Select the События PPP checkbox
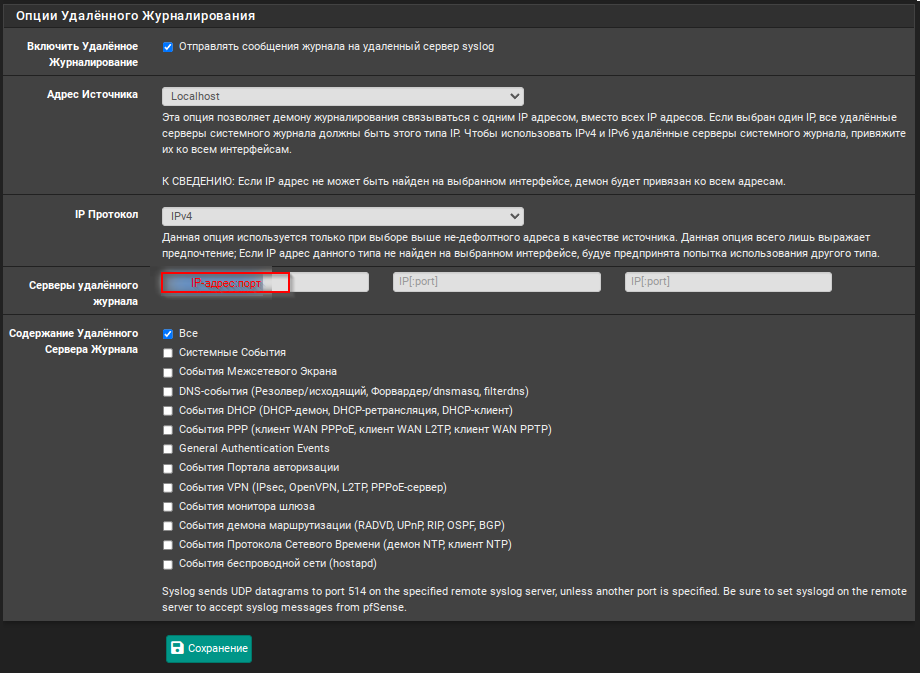The image size is (920, 673). click(x=168, y=430)
